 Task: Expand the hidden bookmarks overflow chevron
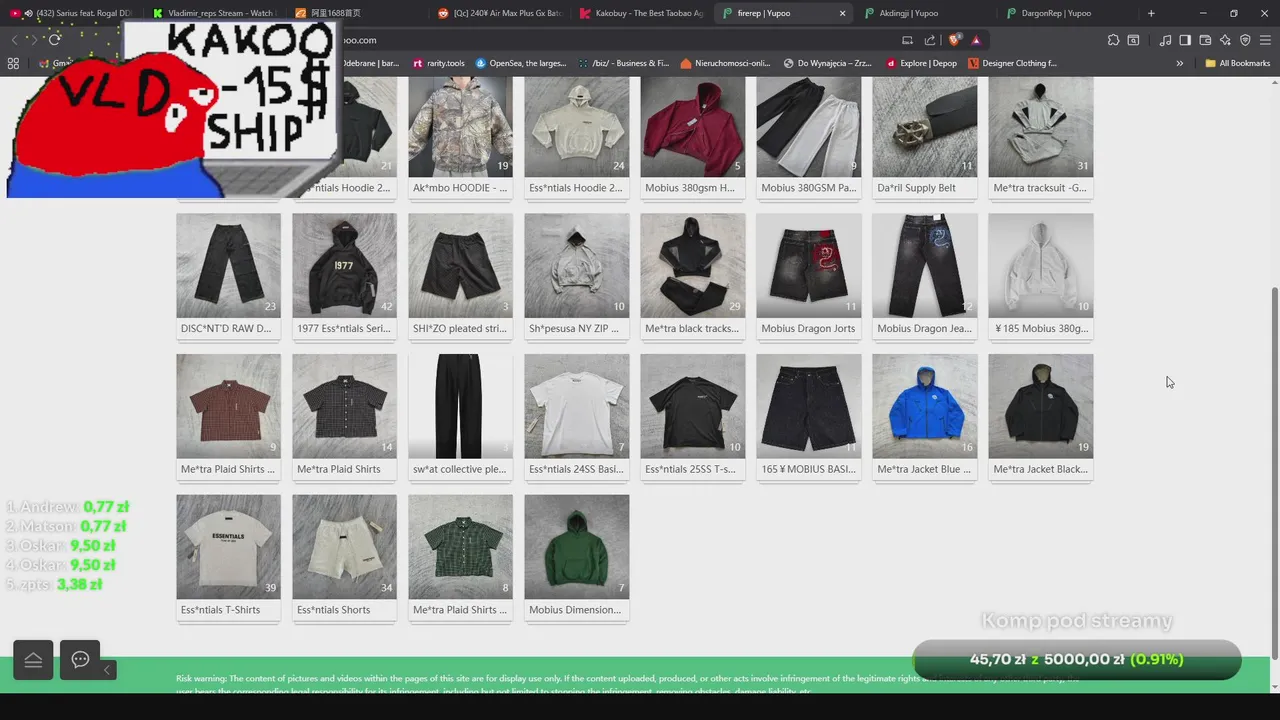[1179, 63]
